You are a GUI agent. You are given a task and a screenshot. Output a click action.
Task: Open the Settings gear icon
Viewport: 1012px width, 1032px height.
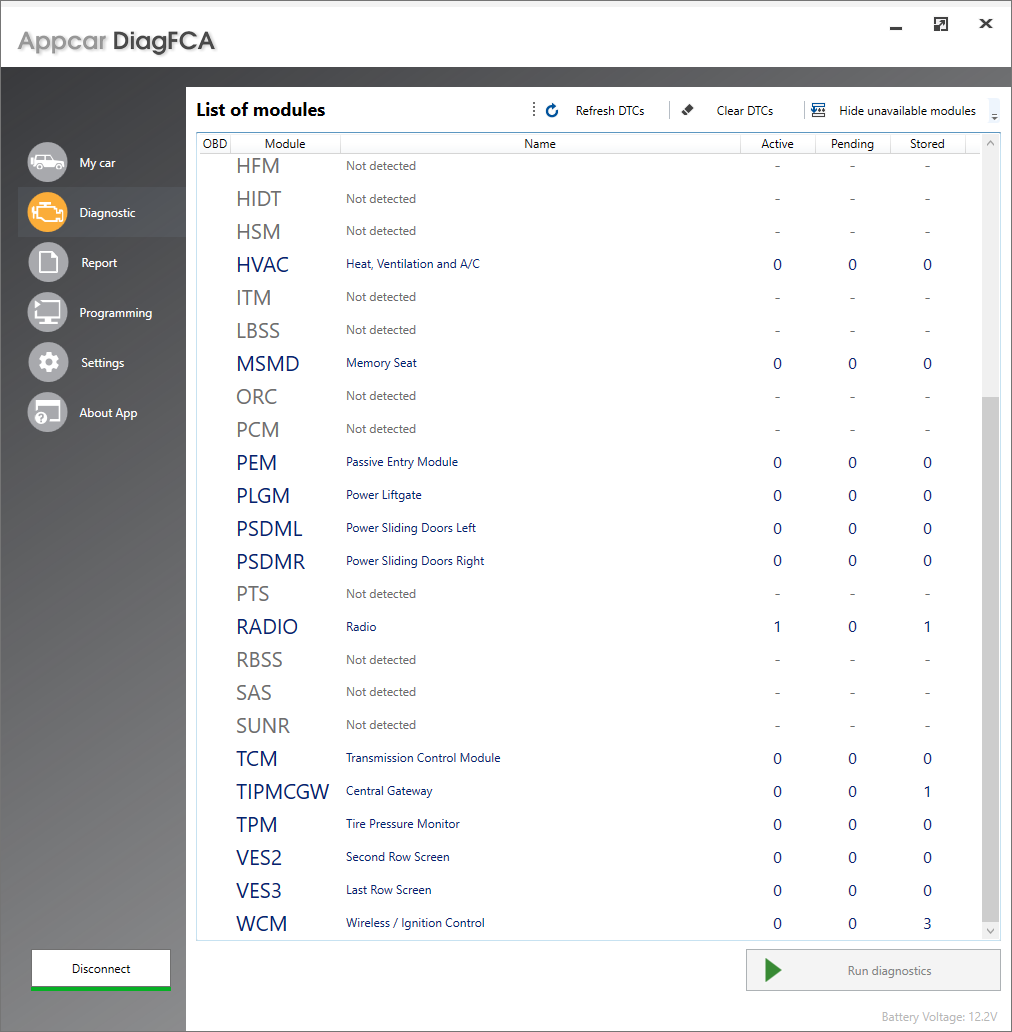48,362
